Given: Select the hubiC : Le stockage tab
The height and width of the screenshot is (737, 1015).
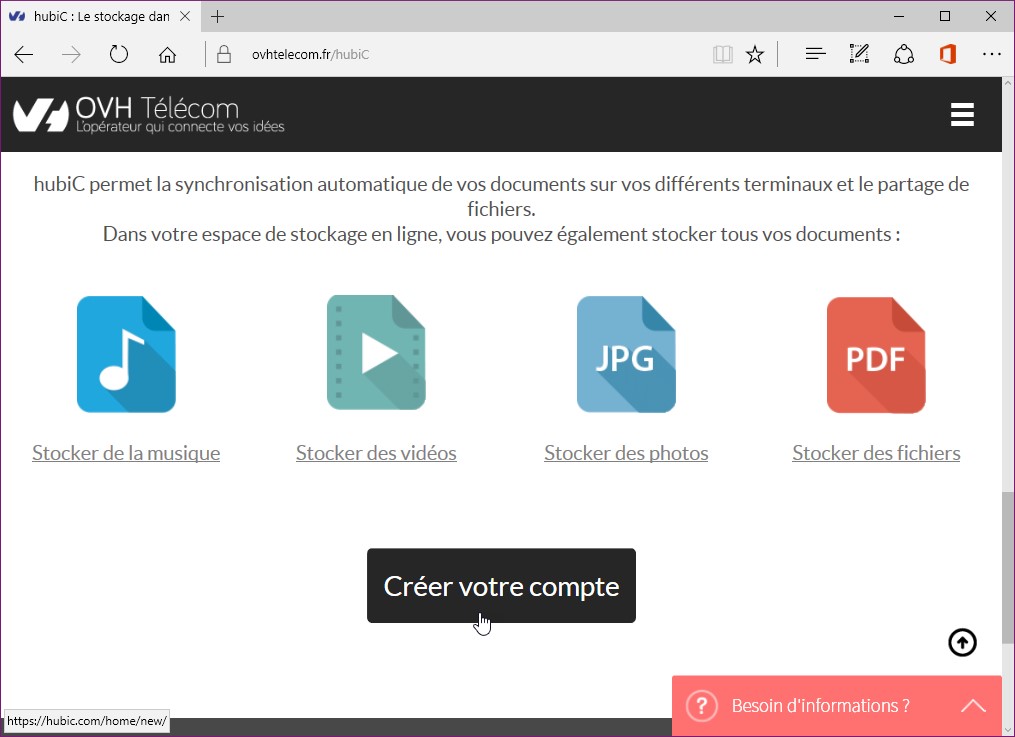Looking at the screenshot, I should click(x=100, y=17).
